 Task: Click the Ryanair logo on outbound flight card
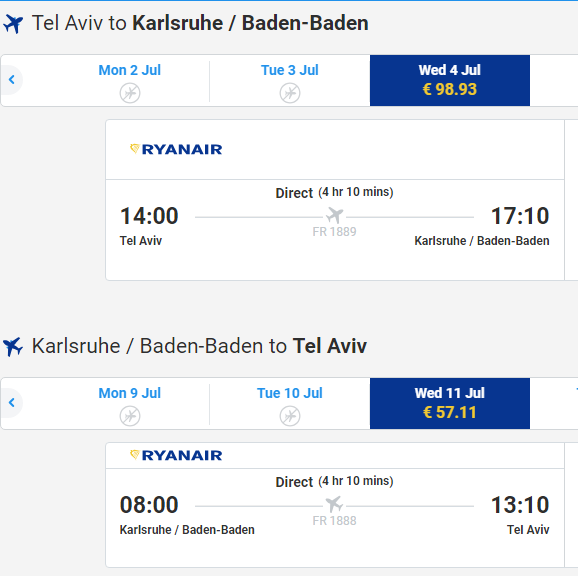(x=176, y=149)
